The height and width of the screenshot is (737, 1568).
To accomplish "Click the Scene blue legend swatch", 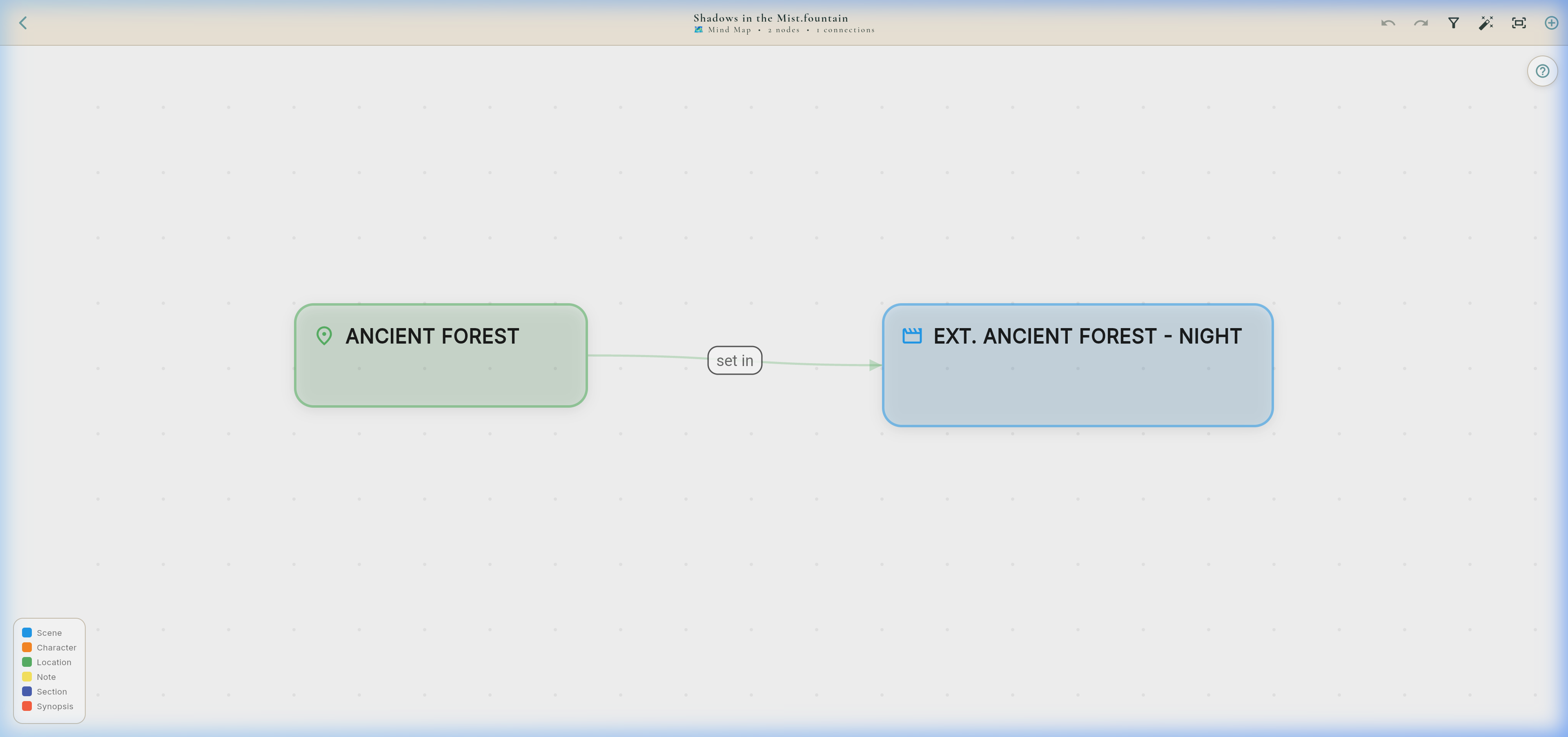I will 27,633.
